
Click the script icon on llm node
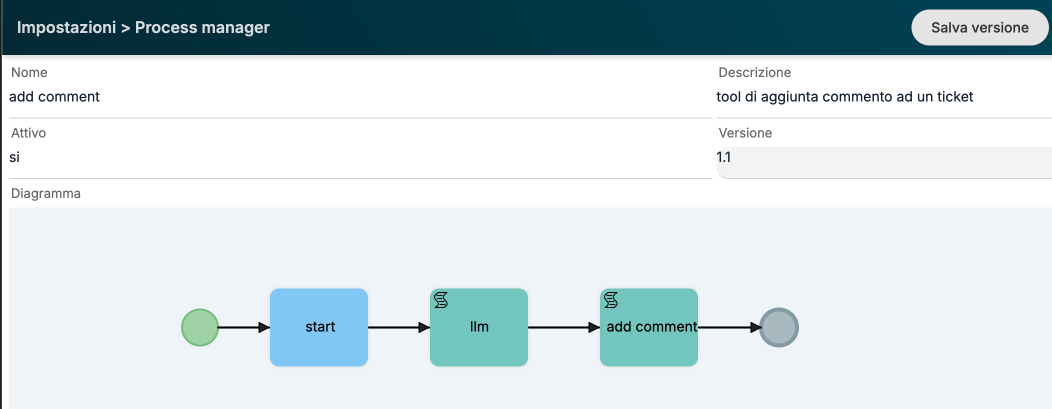click(x=441, y=300)
